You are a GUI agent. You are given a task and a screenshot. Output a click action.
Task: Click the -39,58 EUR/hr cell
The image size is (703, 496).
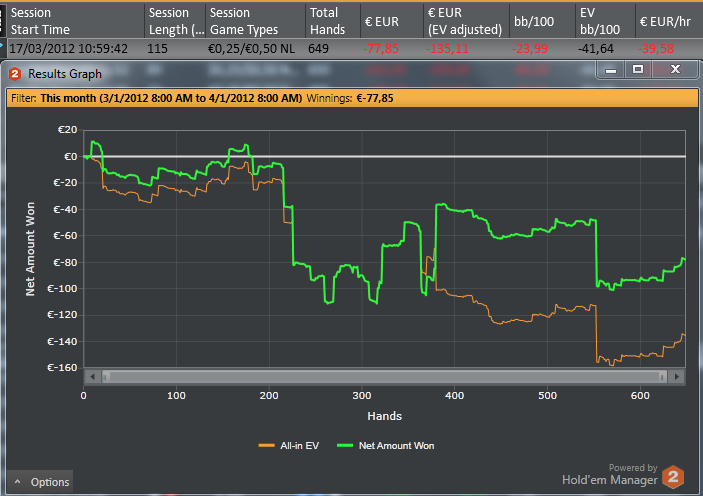(655, 48)
